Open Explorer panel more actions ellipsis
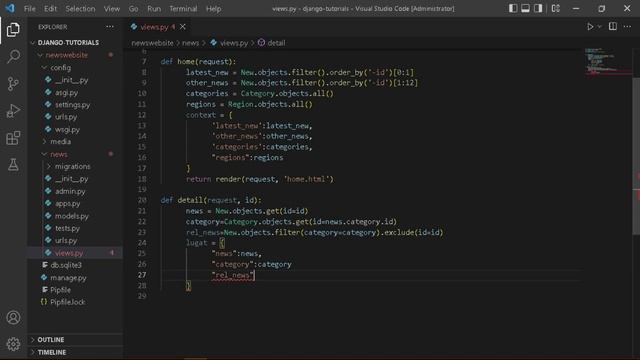Viewport: 640px width, 360px height. click(110, 27)
